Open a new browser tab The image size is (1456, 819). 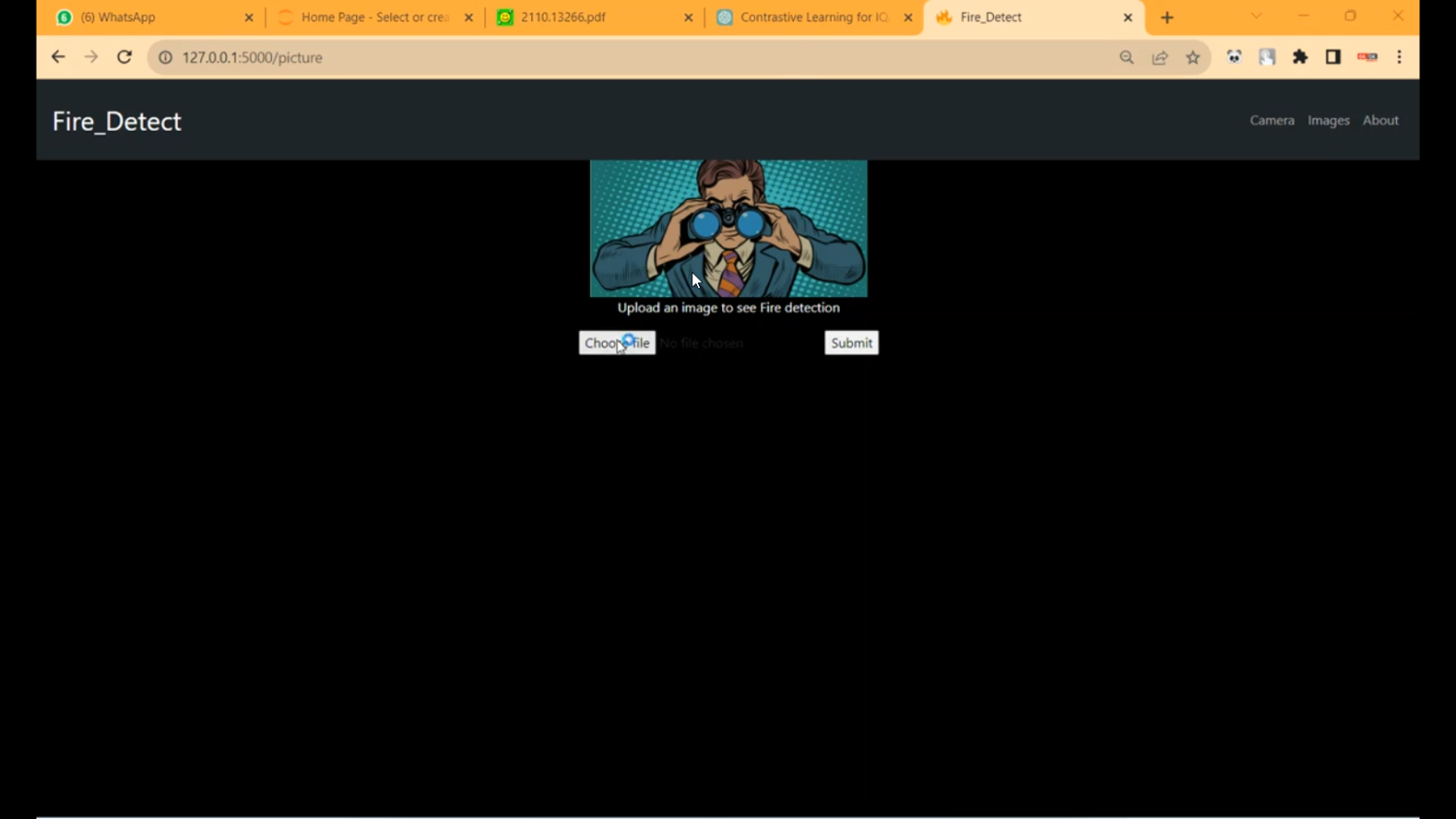[x=1168, y=17]
